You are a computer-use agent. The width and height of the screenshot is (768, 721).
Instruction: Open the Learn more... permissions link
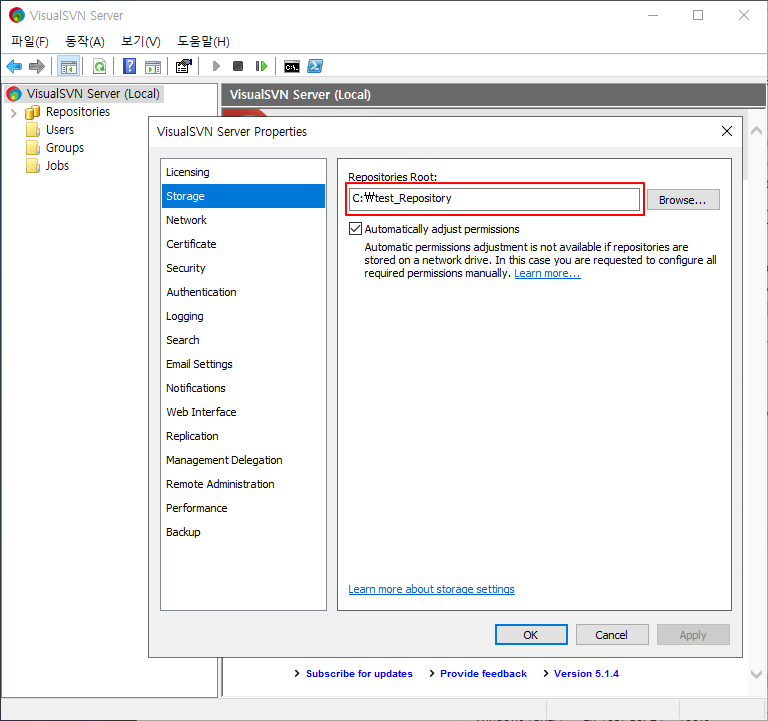547,273
